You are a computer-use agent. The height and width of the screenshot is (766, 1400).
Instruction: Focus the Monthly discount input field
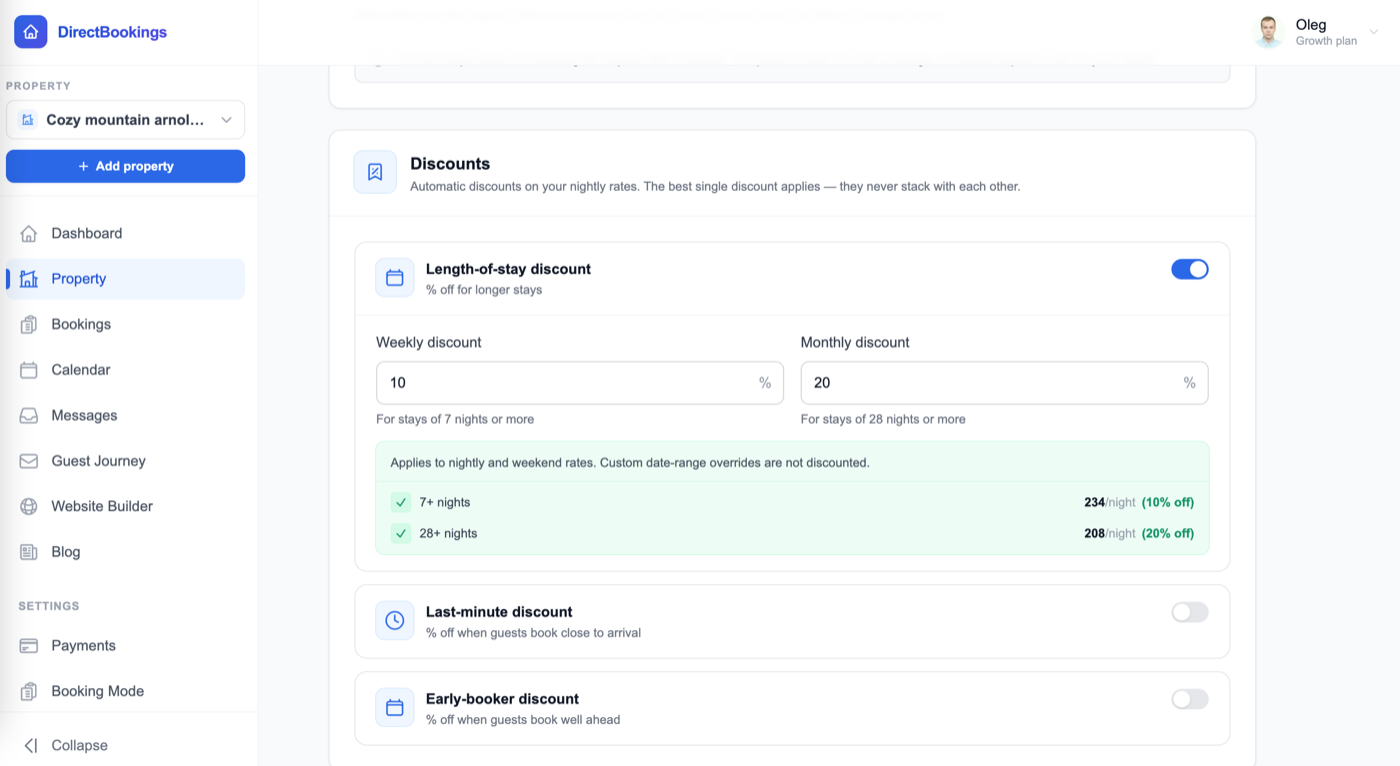click(x=1004, y=383)
